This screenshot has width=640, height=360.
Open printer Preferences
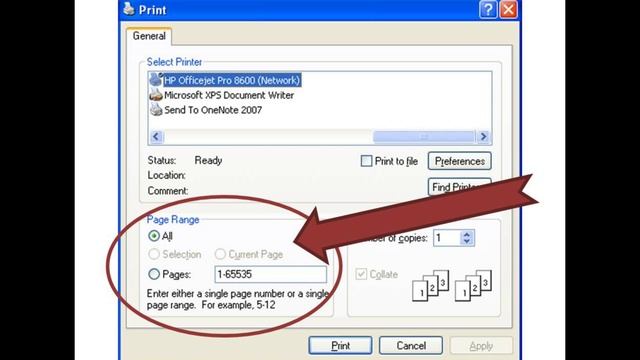tap(460, 161)
